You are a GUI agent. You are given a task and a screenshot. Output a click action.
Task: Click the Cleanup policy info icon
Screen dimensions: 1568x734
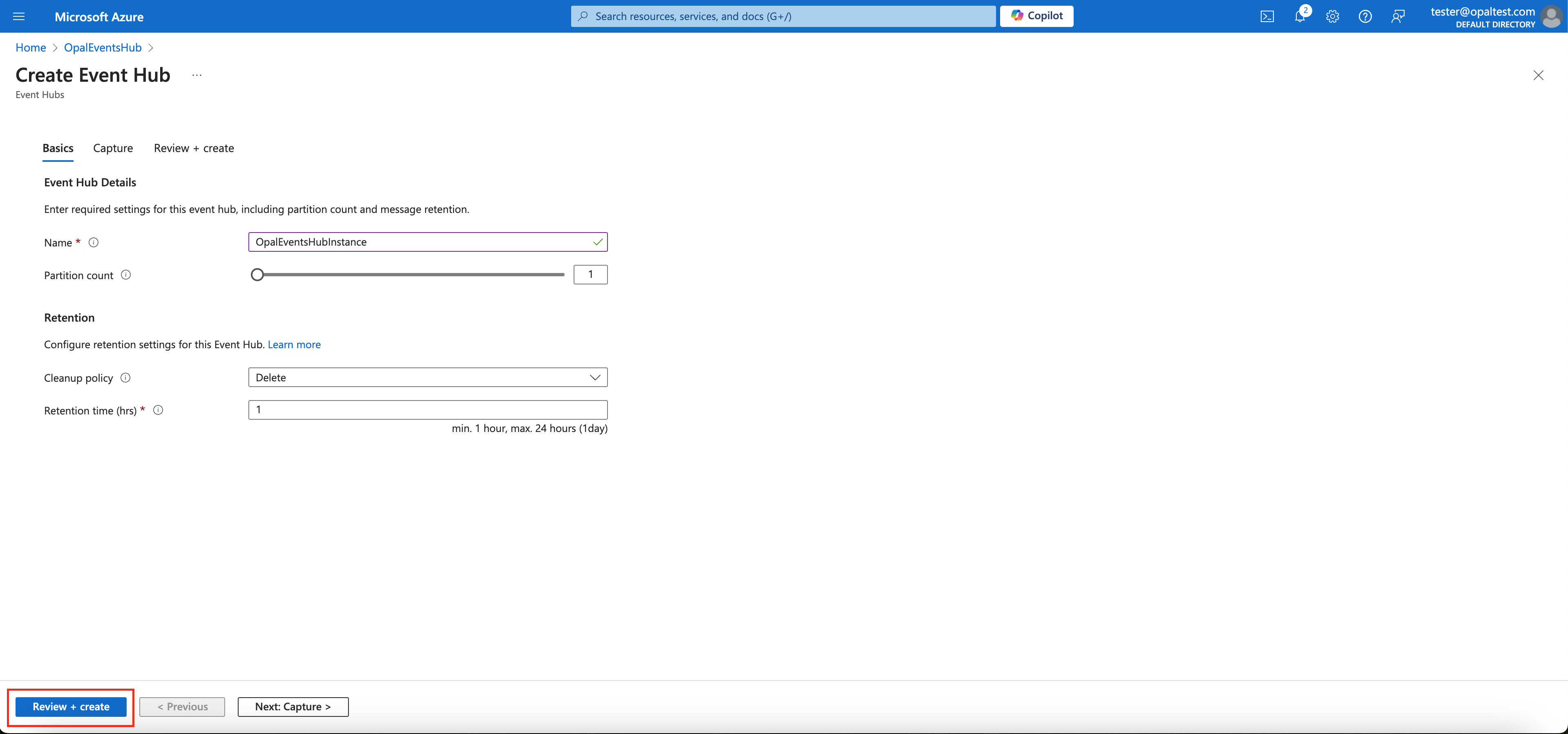pyautogui.click(x=125, y=378)
